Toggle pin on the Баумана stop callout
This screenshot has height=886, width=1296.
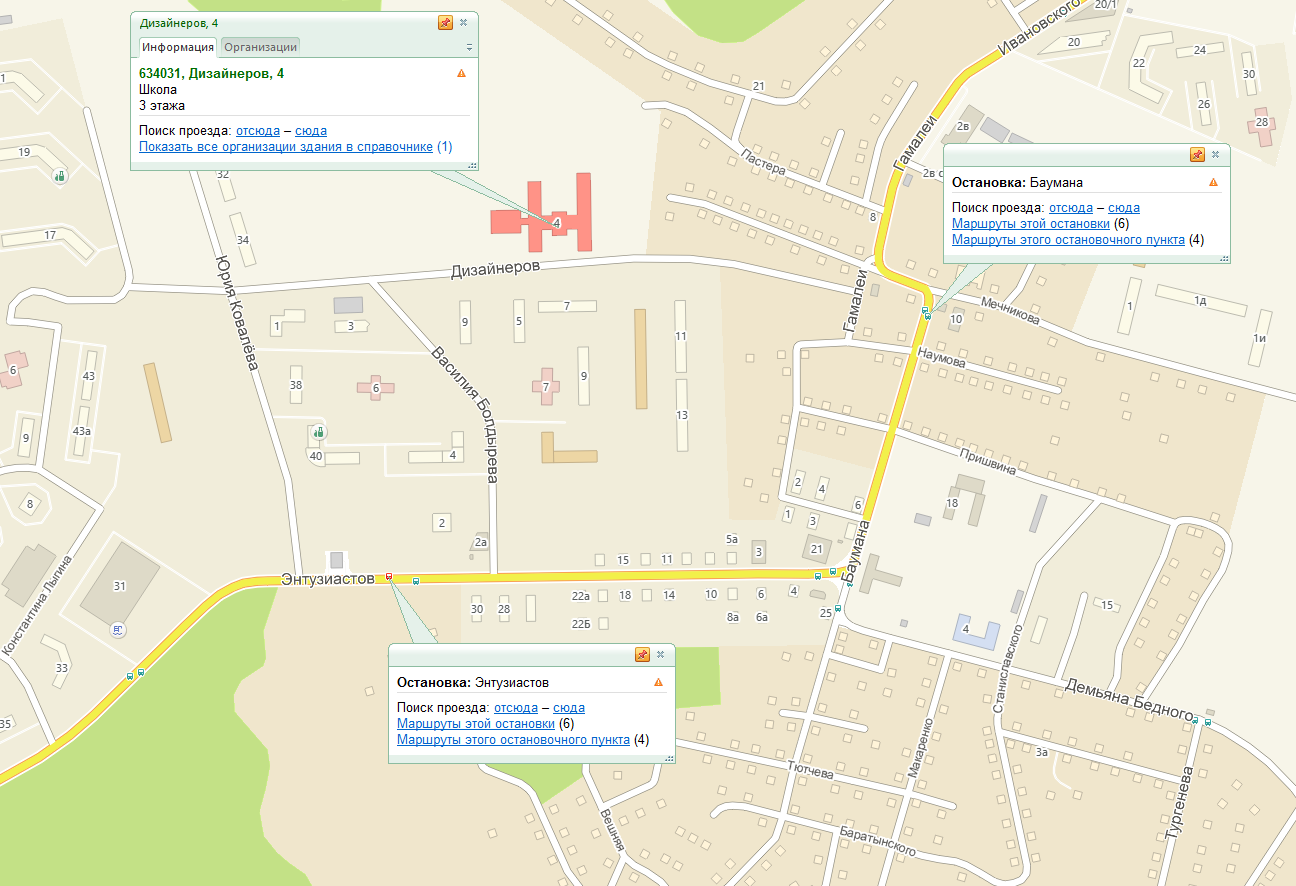1197,155
